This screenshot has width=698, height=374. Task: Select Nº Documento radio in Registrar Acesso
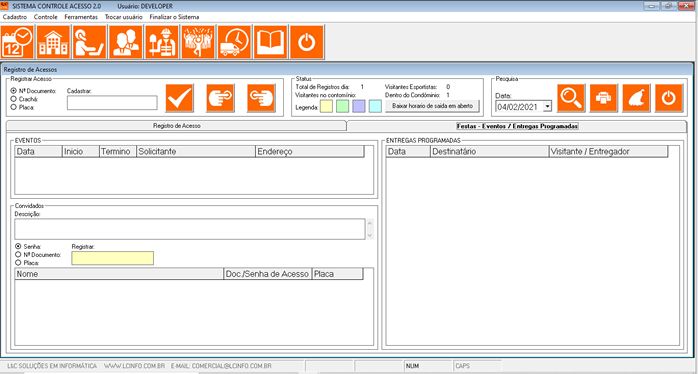click(x=14, y=90)
